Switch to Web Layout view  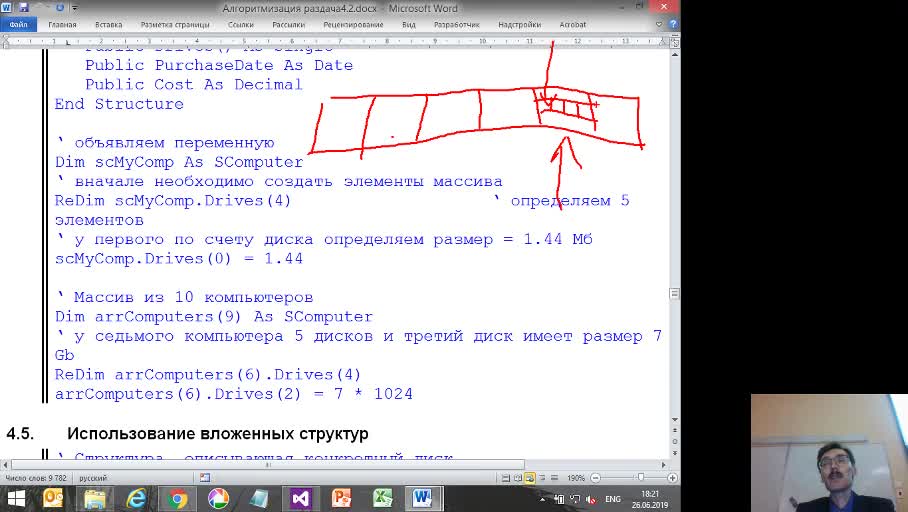(x=529, y=478)
